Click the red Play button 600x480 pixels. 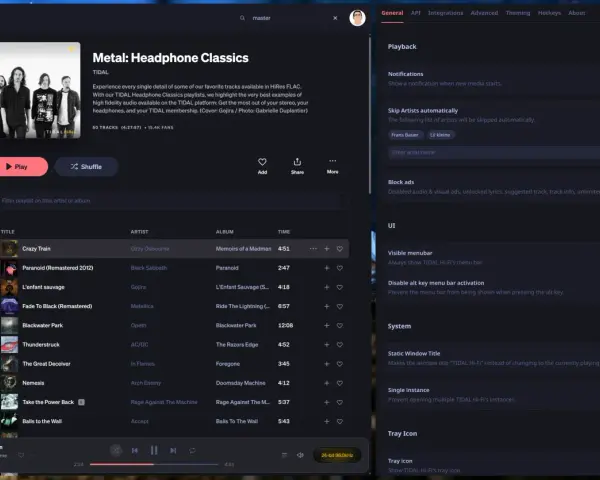(x=23, y=167)
